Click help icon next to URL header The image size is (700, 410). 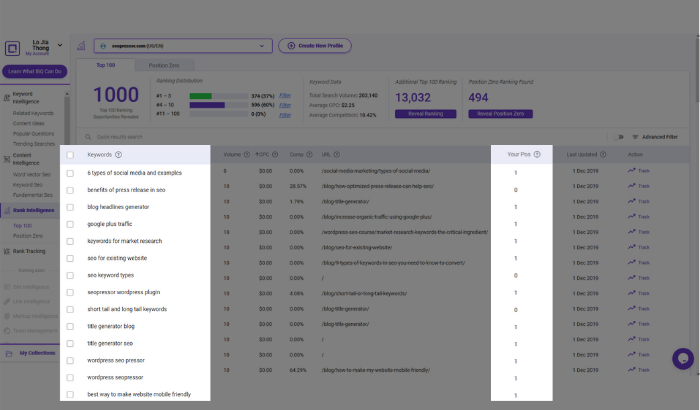[x=337, y=155]
